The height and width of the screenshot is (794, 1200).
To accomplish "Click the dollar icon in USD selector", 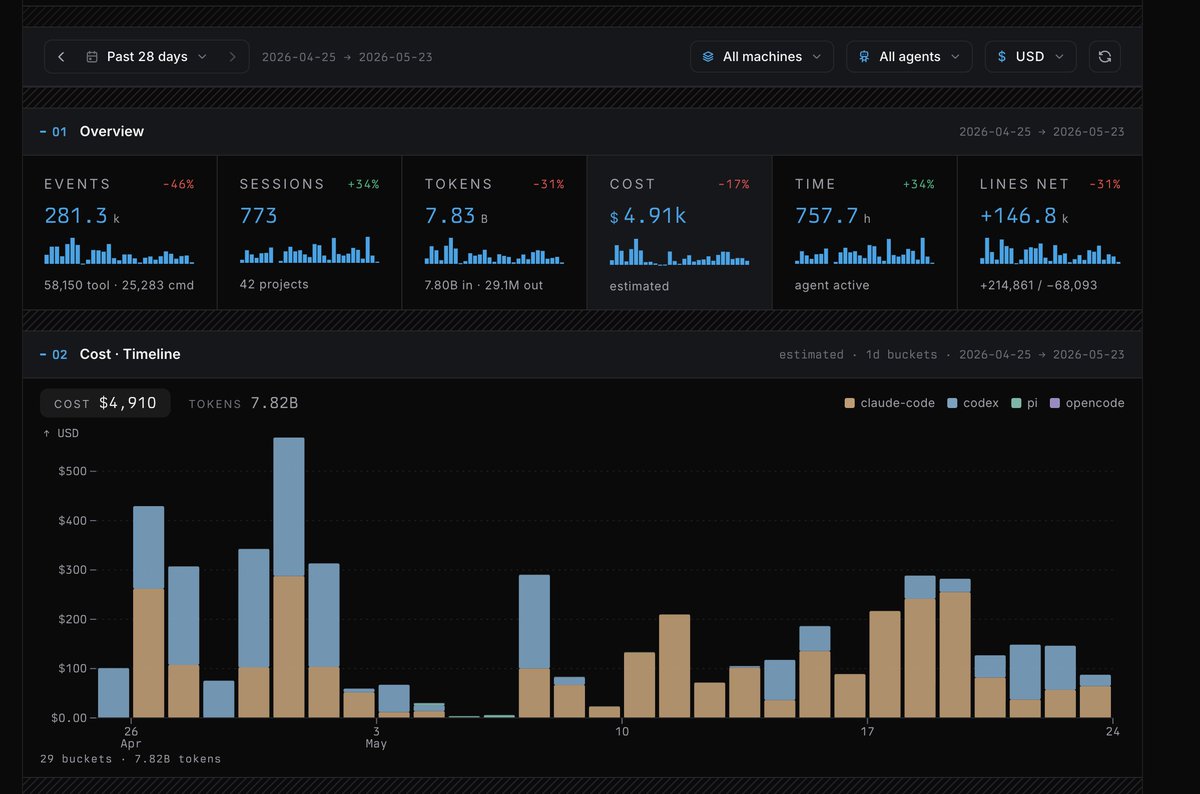I will point(1002,57).
